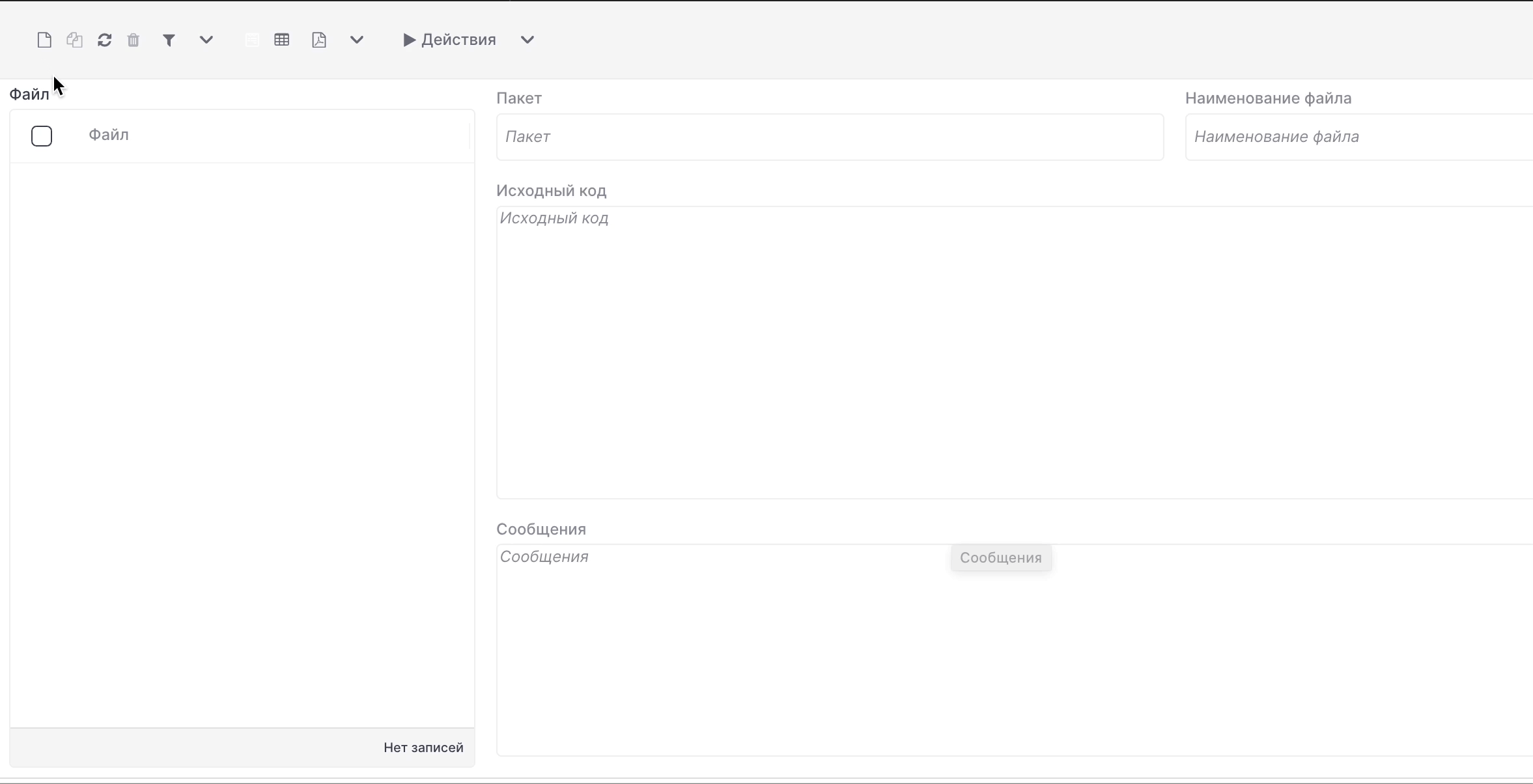Click the Сообщения tooltip
This screenshot has height=784, width=1533.
click(x=1001, y=558)
